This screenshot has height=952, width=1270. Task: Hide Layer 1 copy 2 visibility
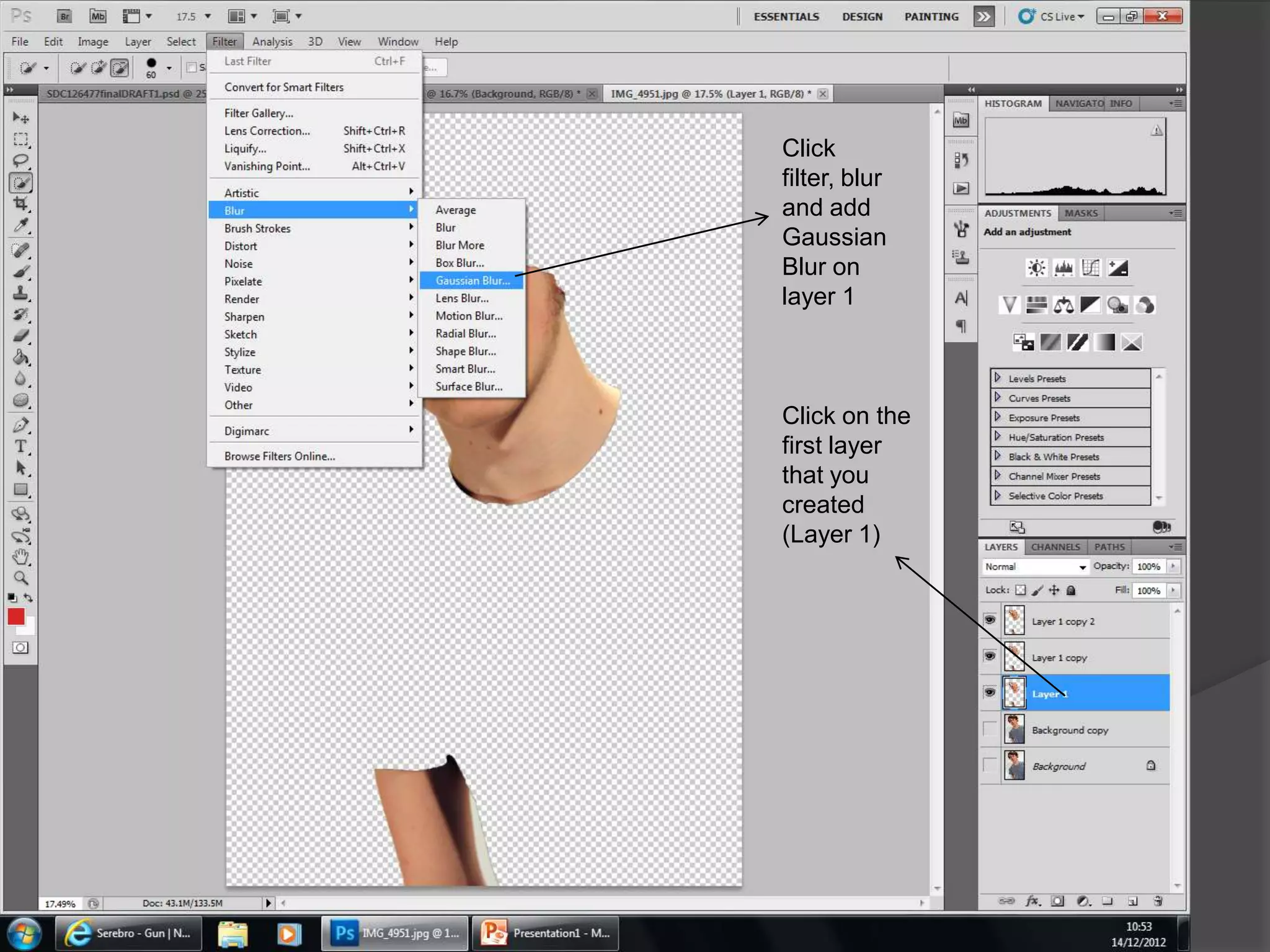(x=990, y=620)
